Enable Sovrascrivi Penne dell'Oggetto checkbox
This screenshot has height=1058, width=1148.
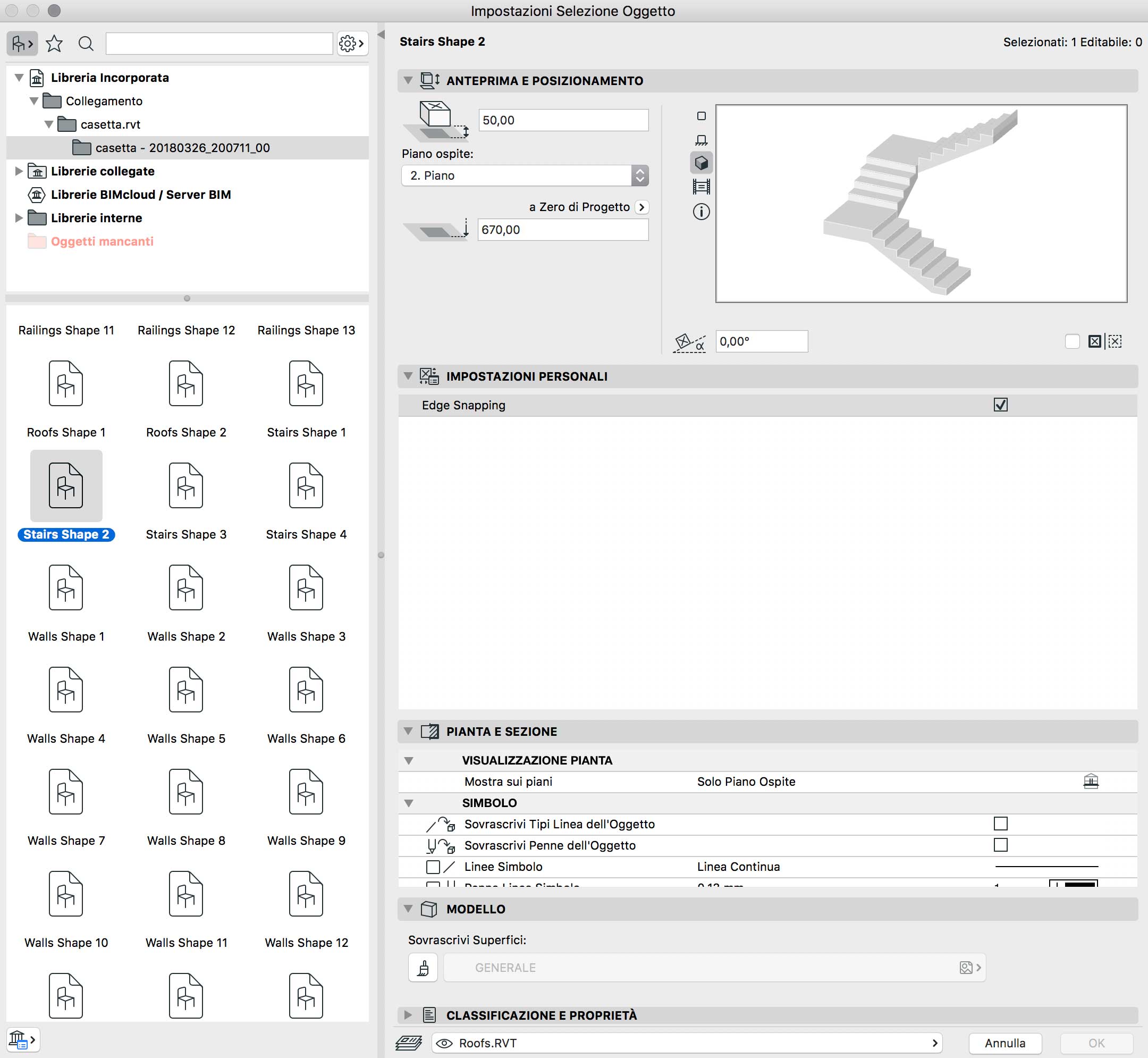(x=1000, y=845)
